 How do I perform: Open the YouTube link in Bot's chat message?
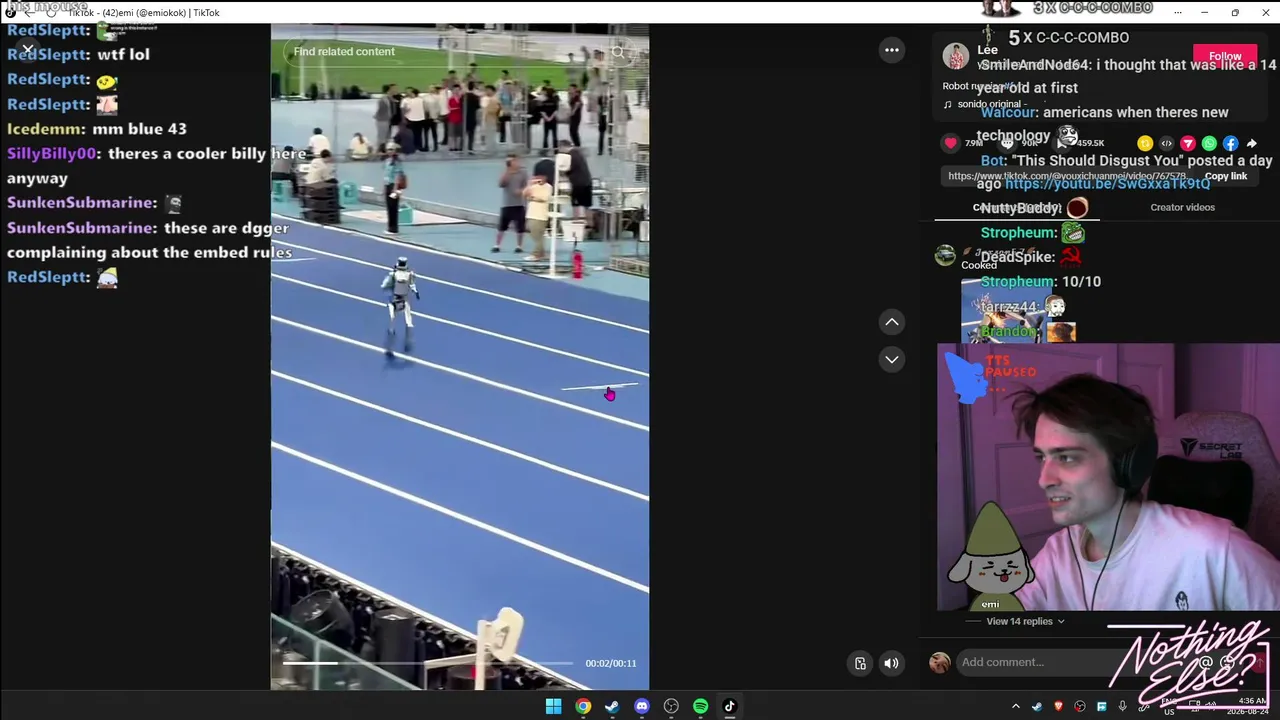(x=1107, y=184)
